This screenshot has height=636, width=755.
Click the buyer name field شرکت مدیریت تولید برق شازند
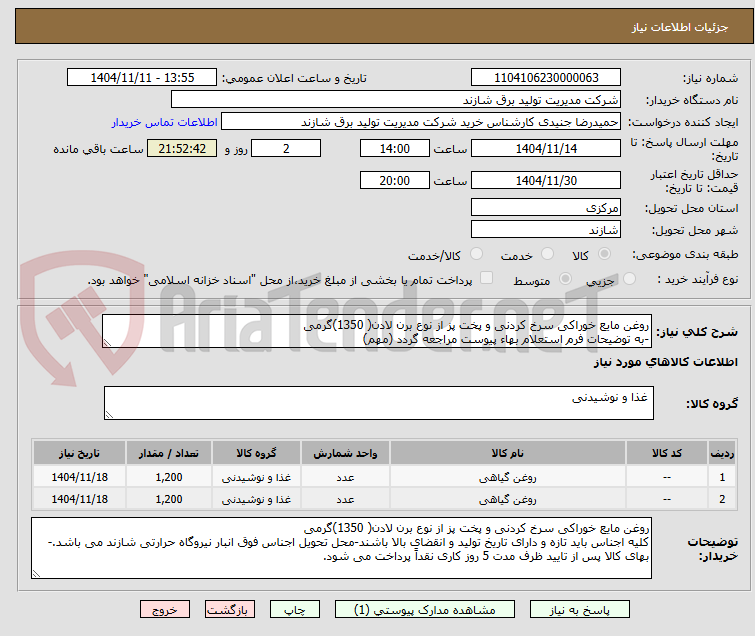(396, 100)
